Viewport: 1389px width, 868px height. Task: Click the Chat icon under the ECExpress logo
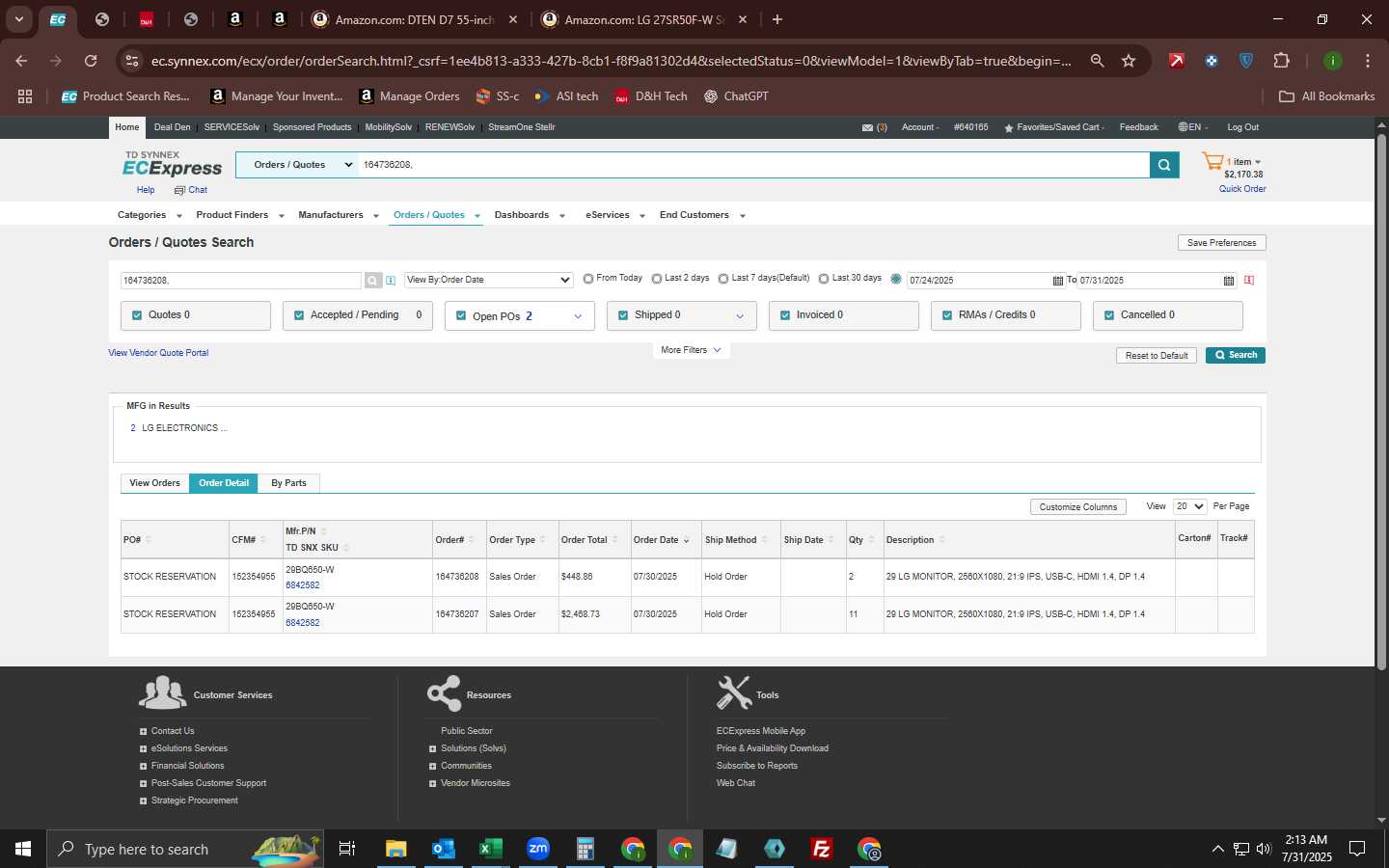179,190
